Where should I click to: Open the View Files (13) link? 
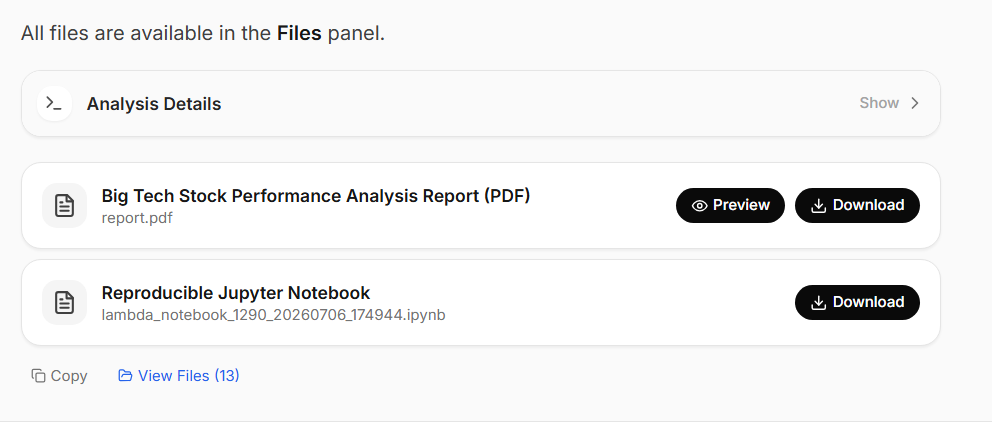click(178, 376)
